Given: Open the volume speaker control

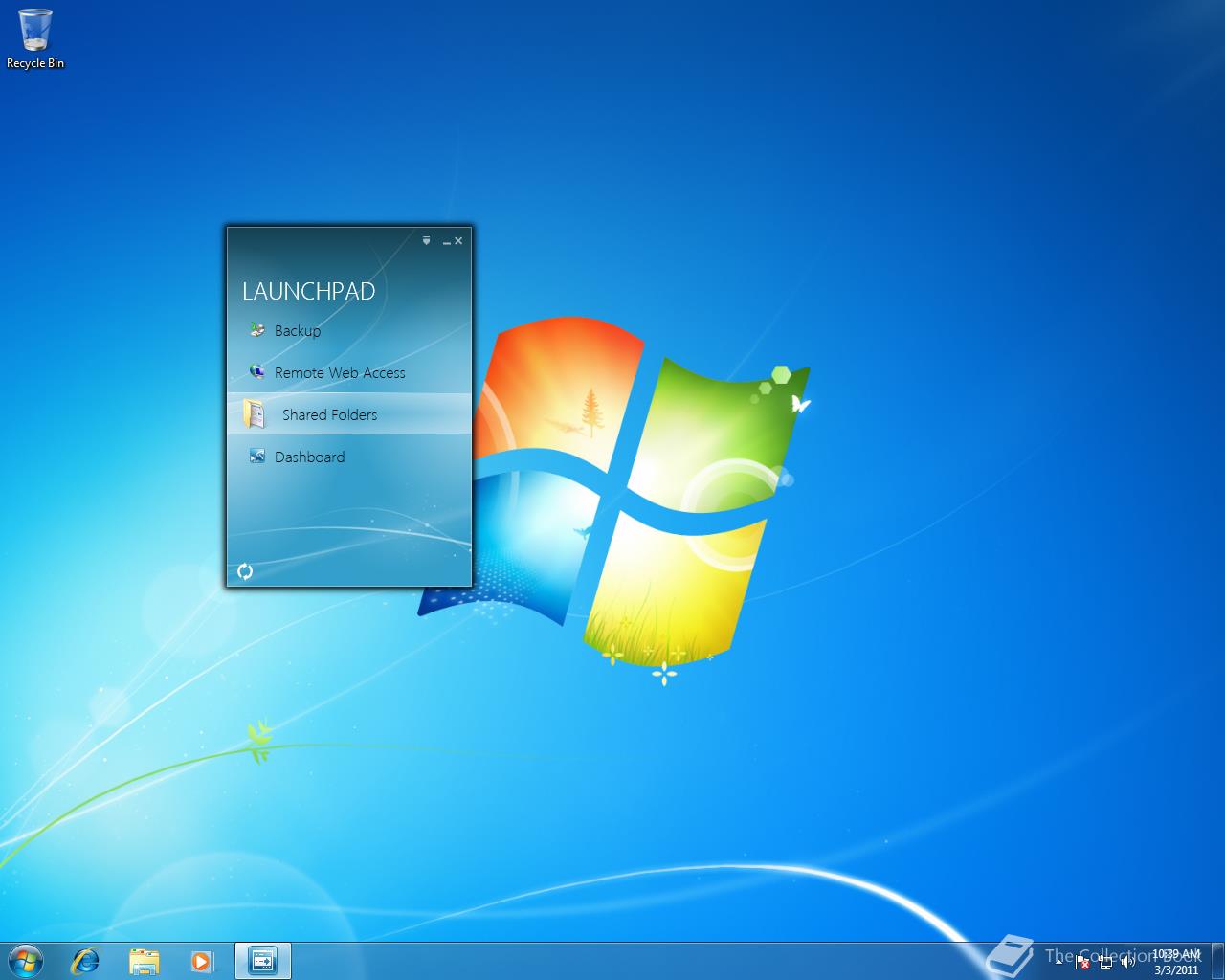Looking at the screenshot, I should point(1127,962).
